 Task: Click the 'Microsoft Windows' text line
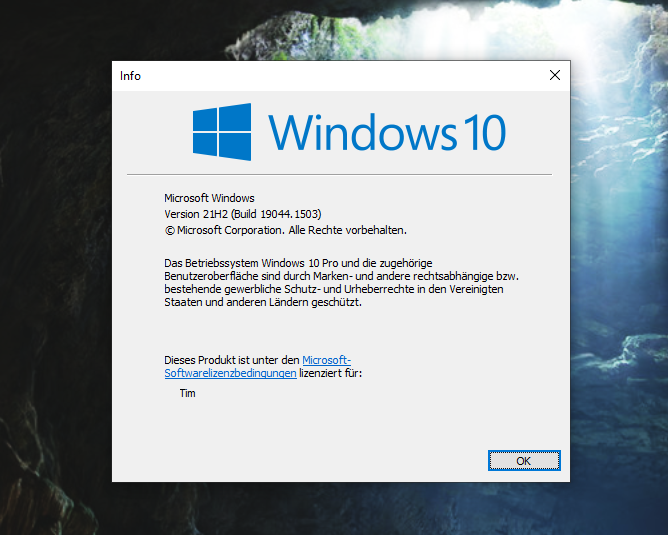tap(209, 198)
